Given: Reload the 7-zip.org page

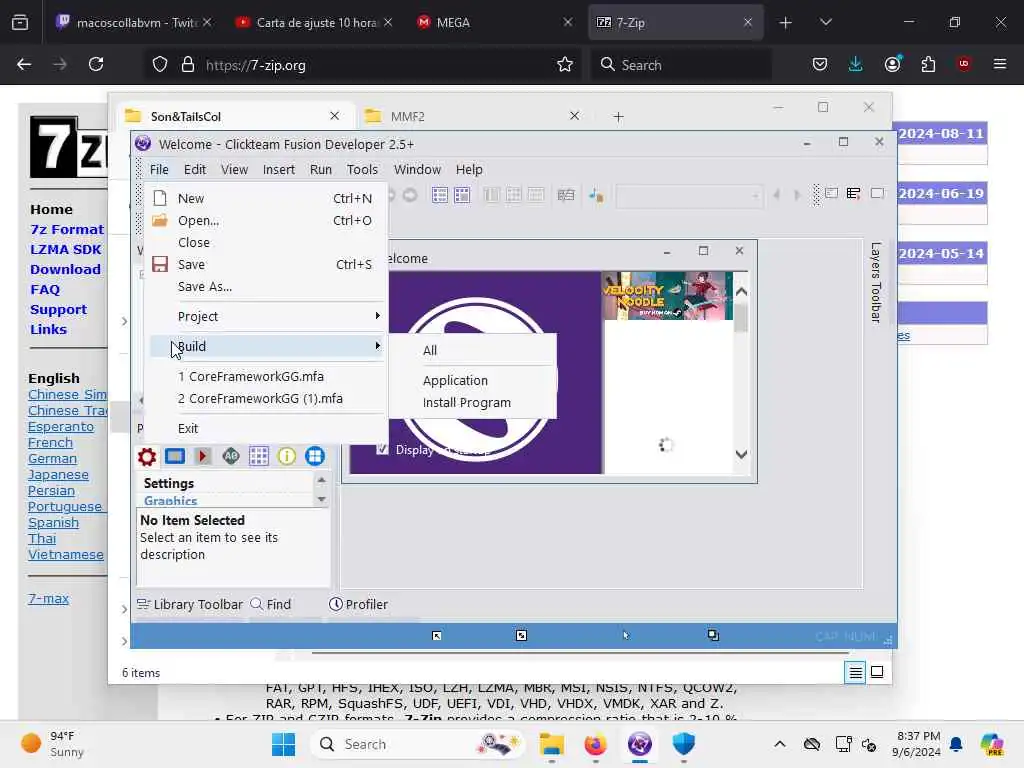Looking at the screenshot, I should click(x=96, y=64).
